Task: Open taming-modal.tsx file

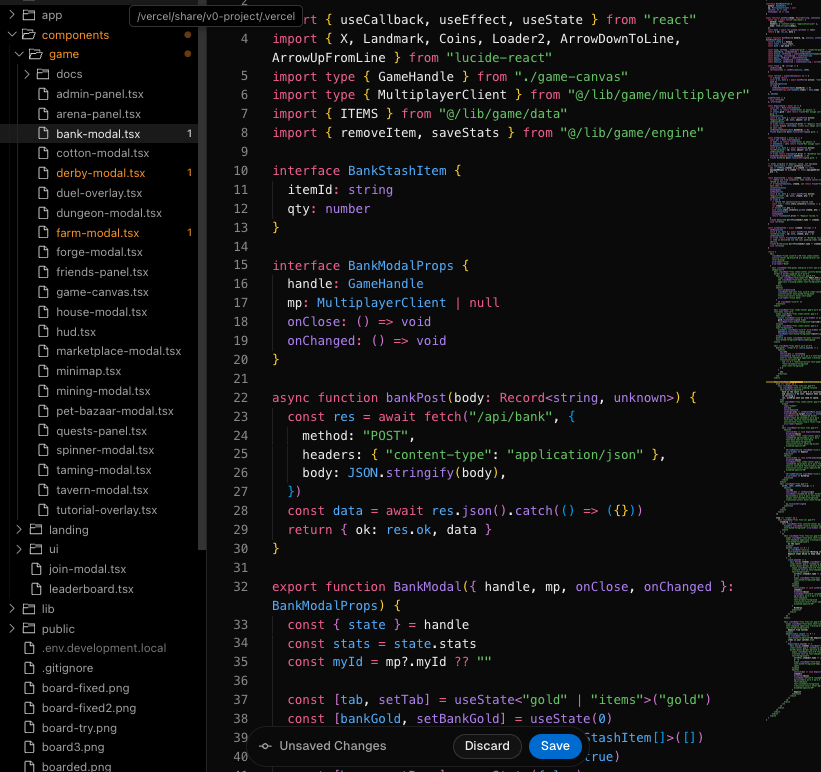Action: [104, 470]
